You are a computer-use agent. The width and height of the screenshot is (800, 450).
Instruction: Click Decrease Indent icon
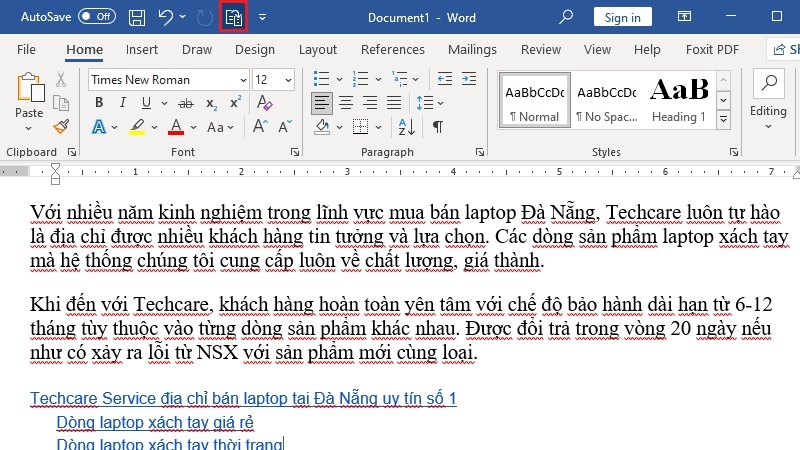pyautogui.click(x=444, y=79)
